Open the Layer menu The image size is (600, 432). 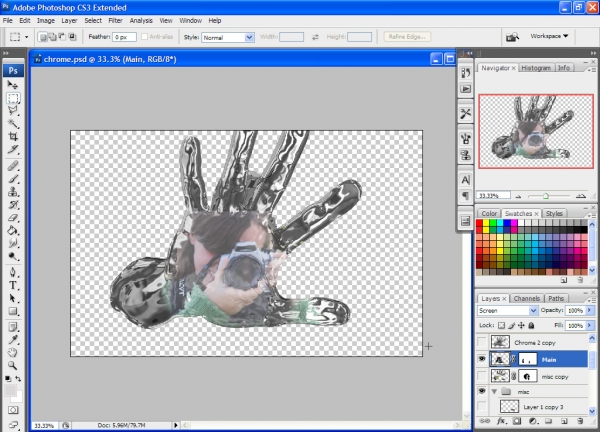69,21
